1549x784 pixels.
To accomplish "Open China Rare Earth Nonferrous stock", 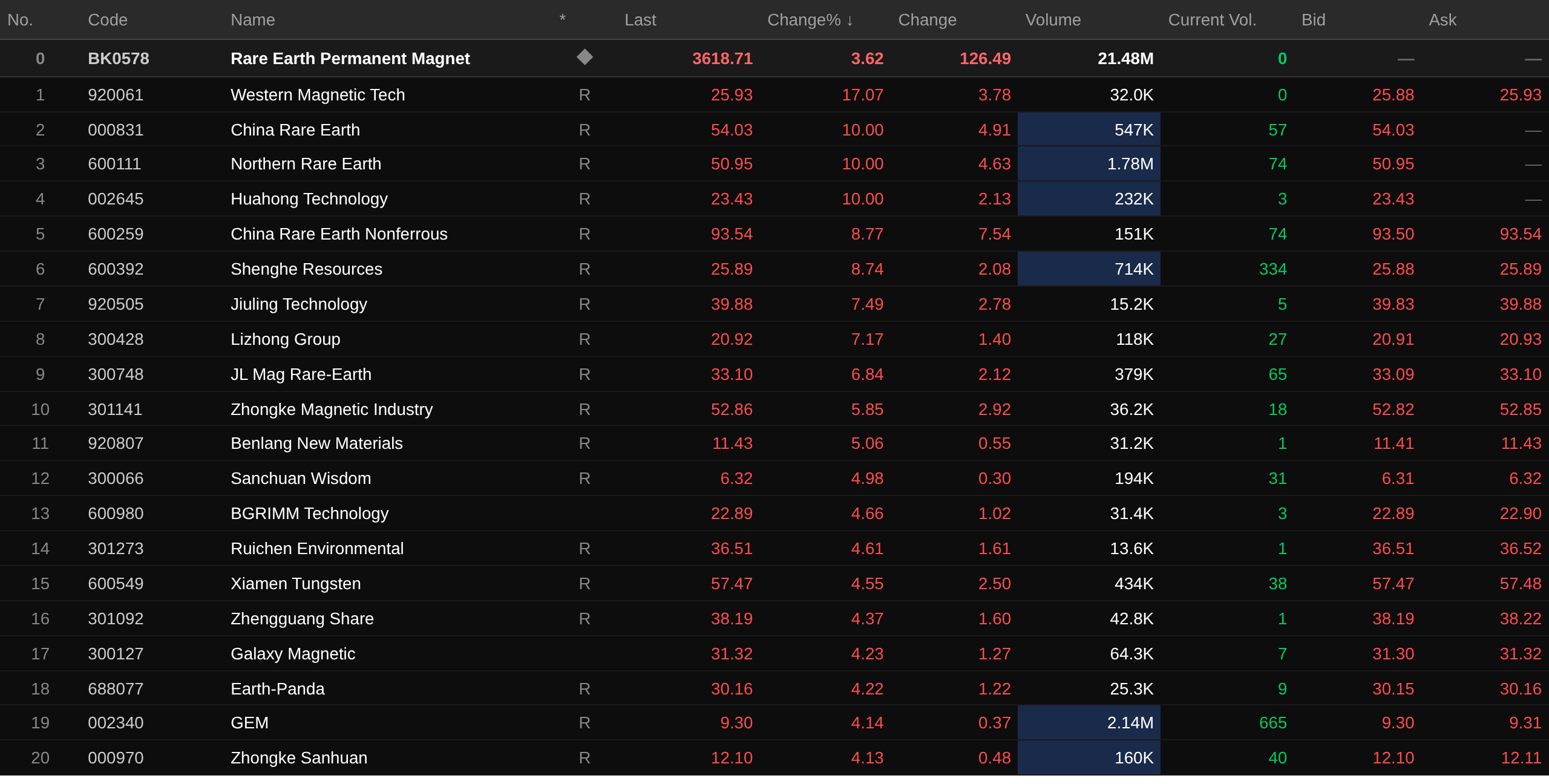I will click(x=339, y=234).
